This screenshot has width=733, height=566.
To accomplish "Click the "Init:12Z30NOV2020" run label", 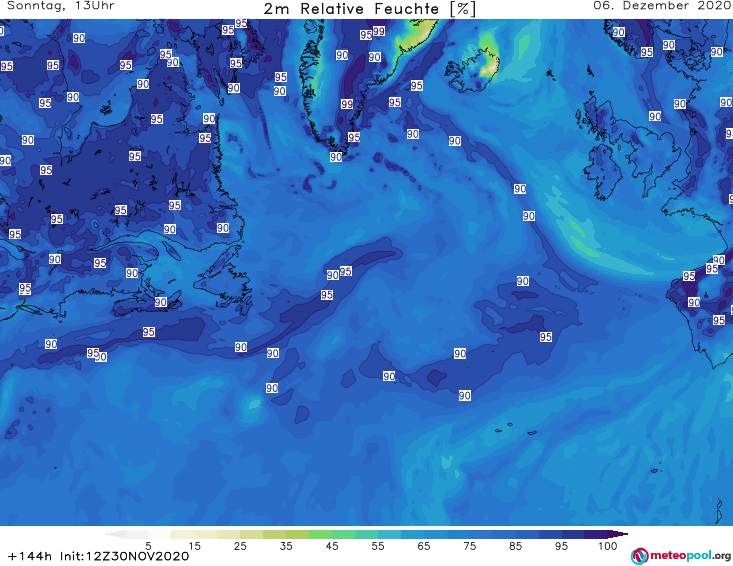I will [124, 556].
